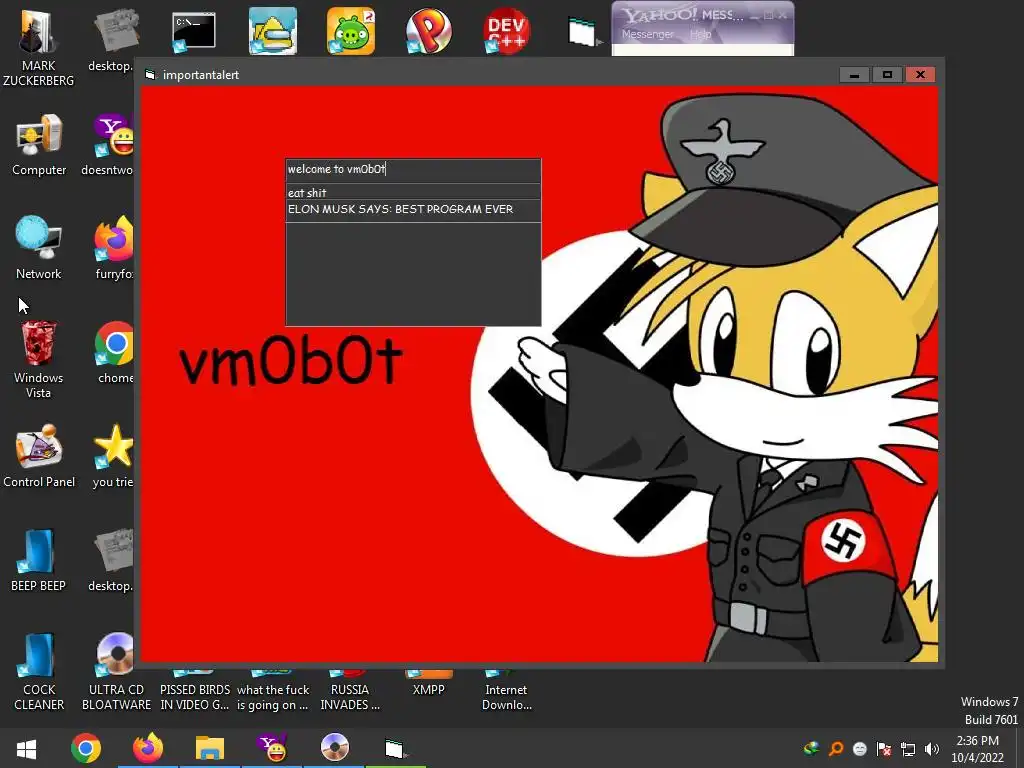Viewport: 1024px width, 768px height.
Task: Open the network tray icon
Action: (x=908, y=748)
